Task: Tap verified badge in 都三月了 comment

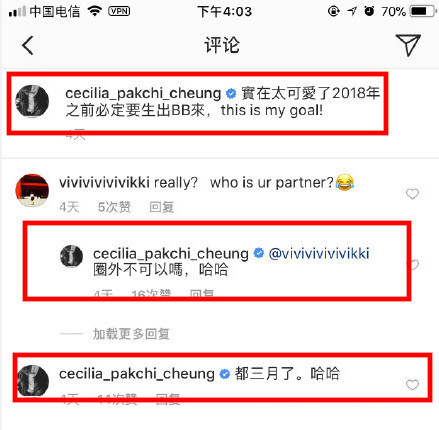Action: pos(225,374)
